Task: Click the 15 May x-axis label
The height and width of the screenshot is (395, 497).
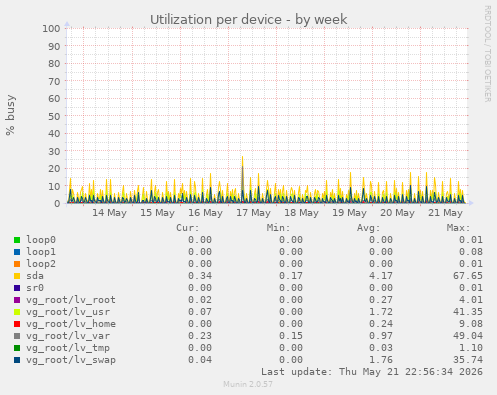Action: (157, 213)
